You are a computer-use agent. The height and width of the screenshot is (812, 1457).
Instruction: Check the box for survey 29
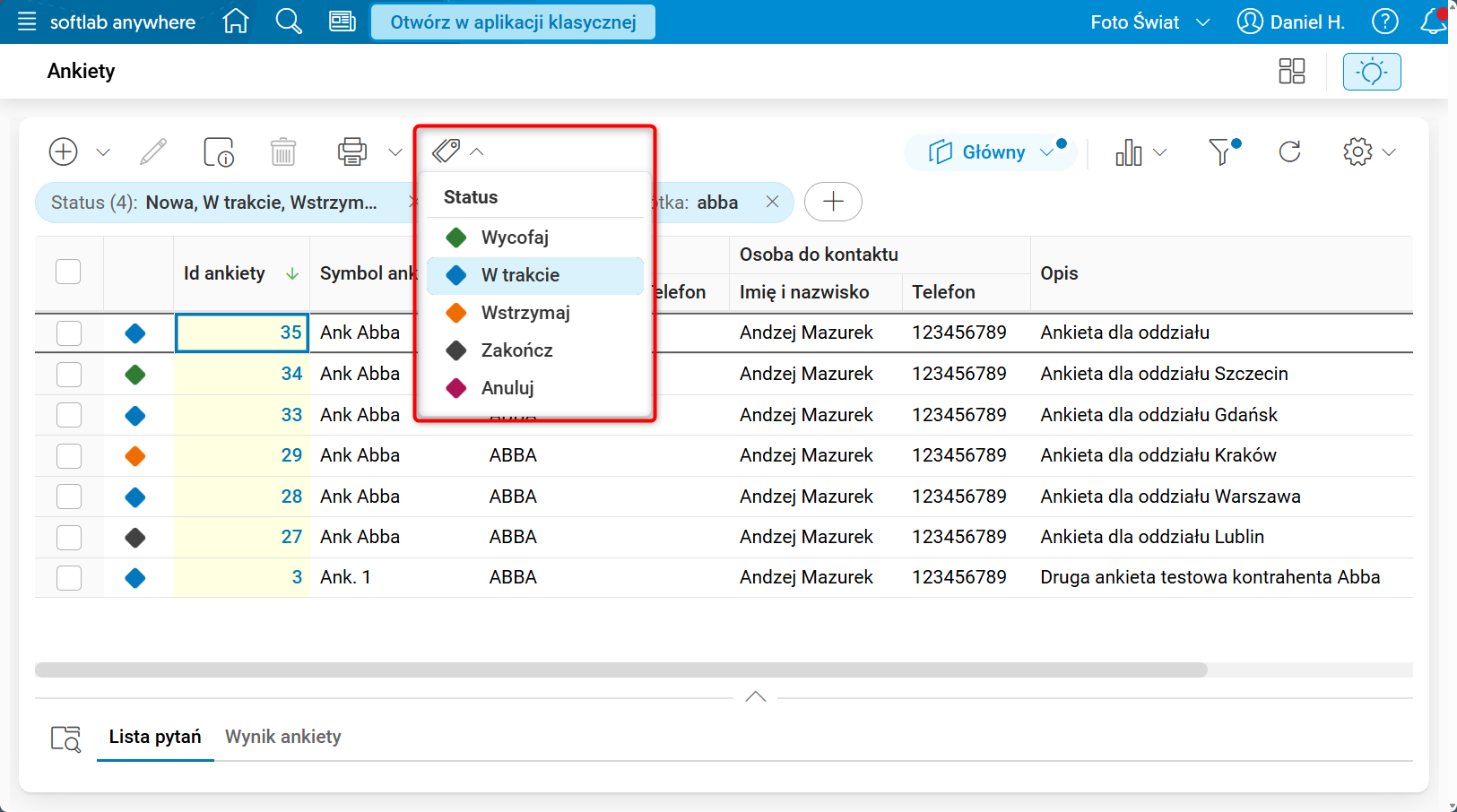(69, 455)
